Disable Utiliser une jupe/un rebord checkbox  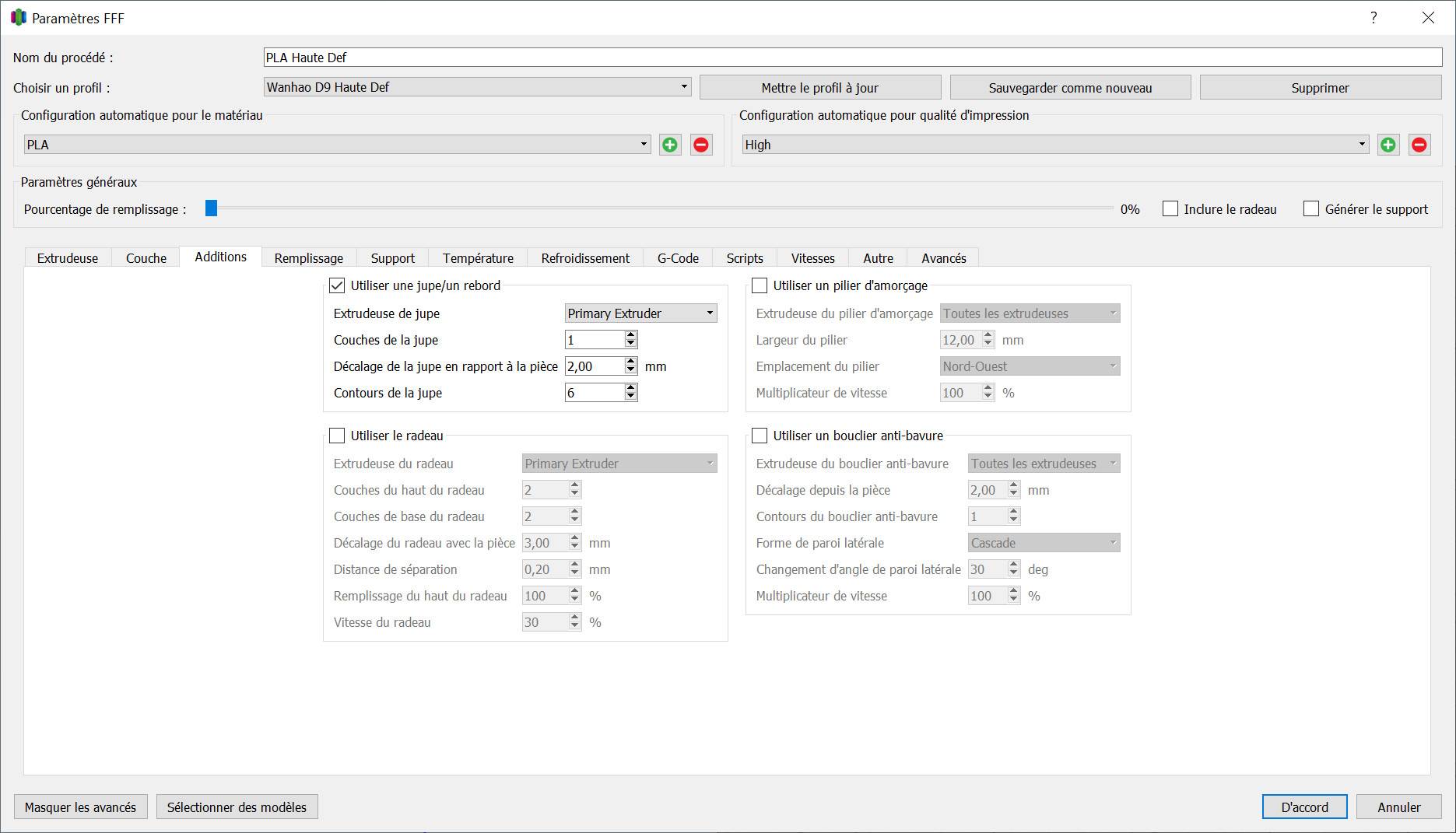click(337, 285)
